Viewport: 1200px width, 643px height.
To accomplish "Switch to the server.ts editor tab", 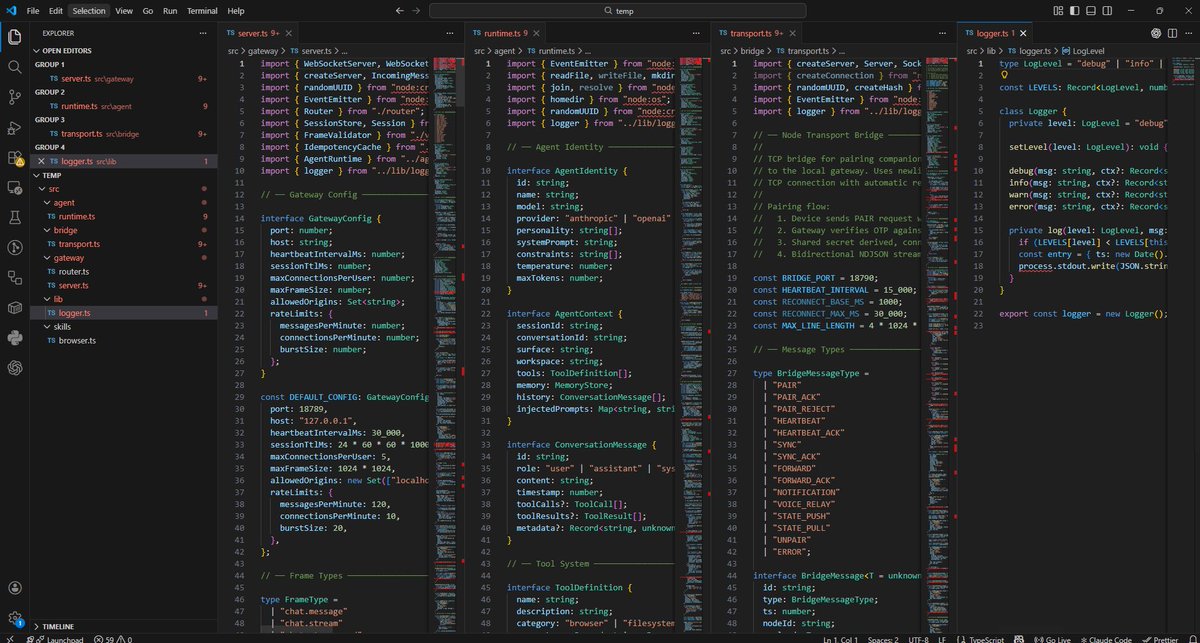I will [x=257, y=33].
